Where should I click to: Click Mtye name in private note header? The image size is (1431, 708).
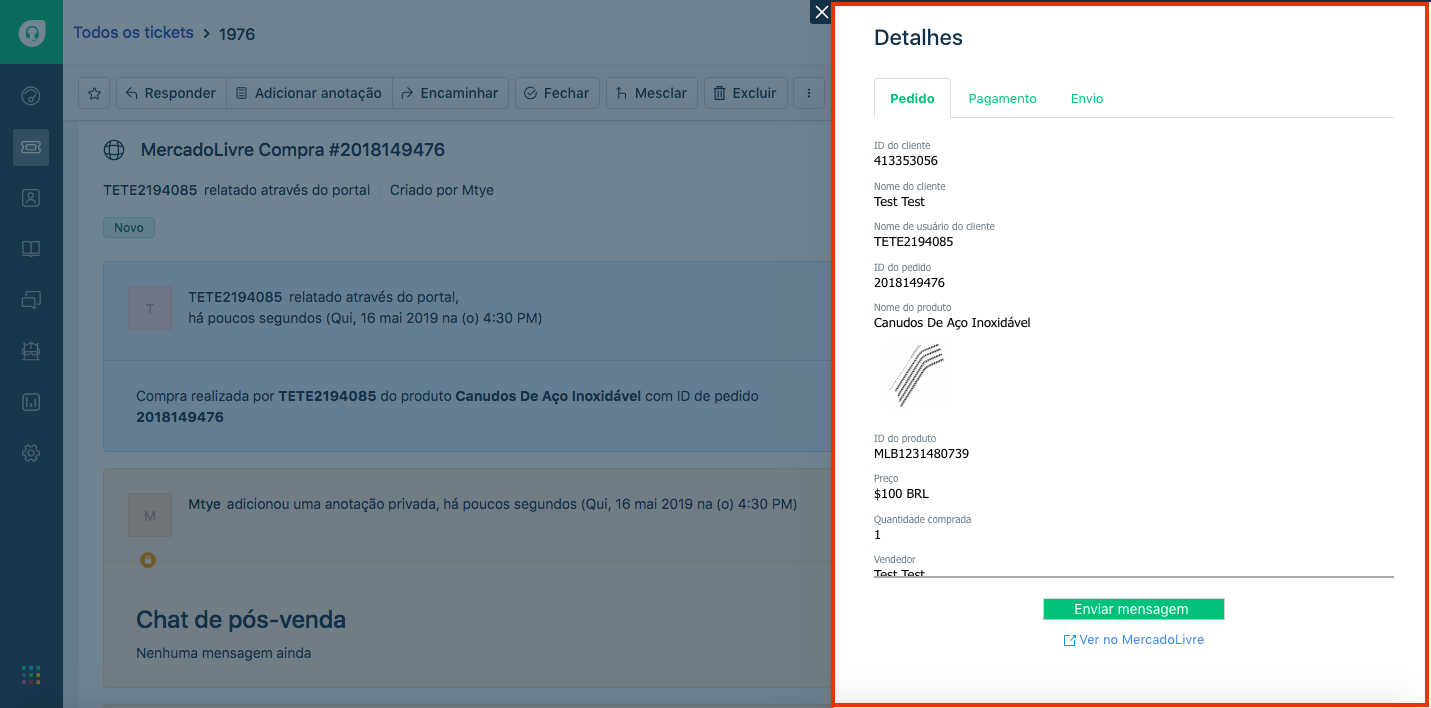pyautogui.click(x=206, y=505)
